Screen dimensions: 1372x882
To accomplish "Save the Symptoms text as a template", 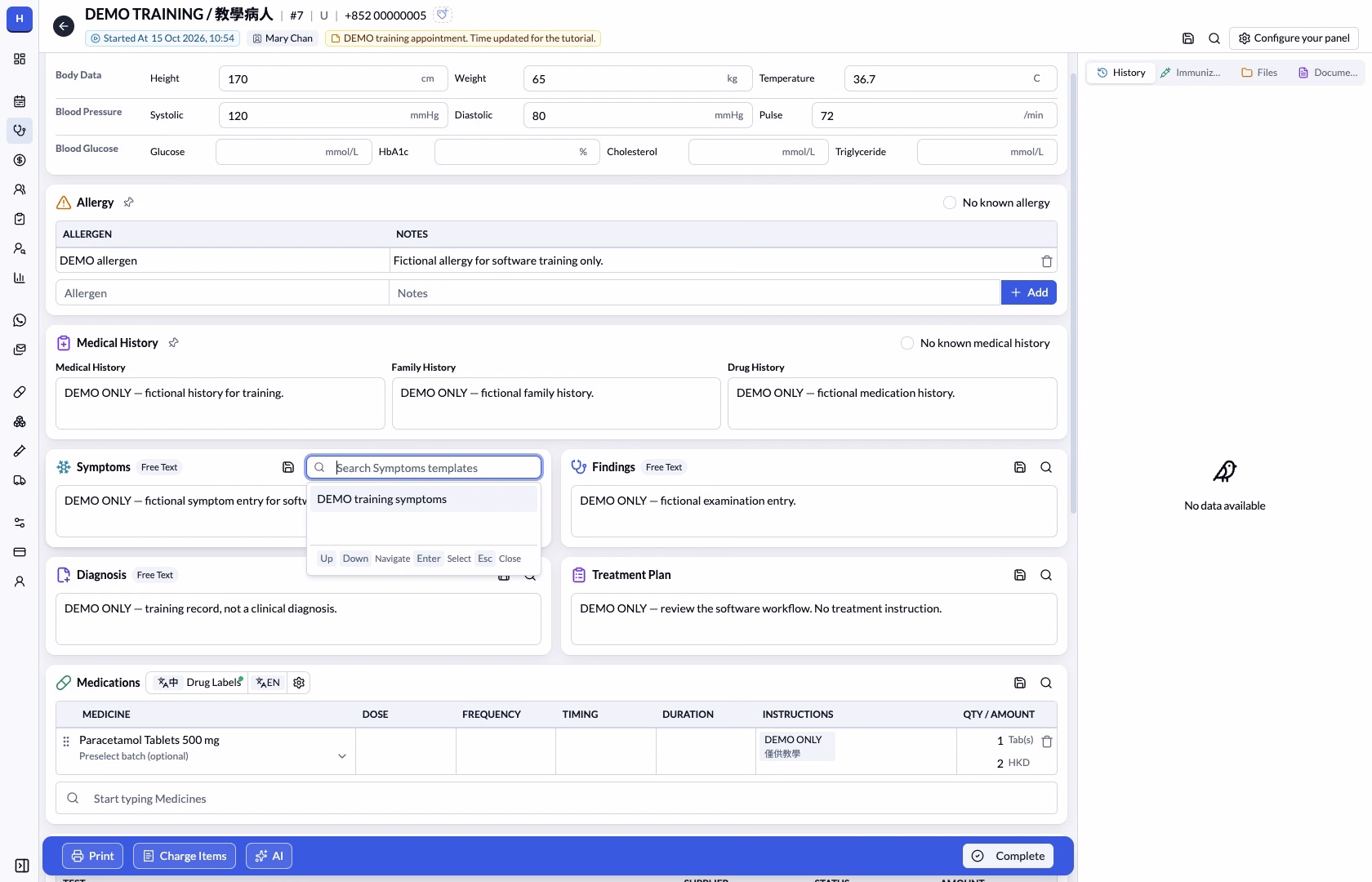I will (x=288, y=467).
